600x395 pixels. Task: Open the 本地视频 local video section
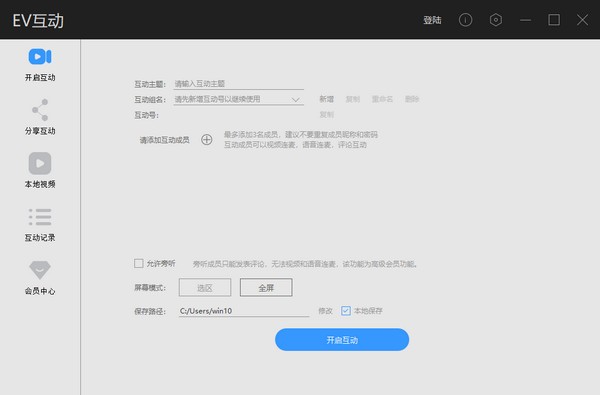[x=40, y=170]
